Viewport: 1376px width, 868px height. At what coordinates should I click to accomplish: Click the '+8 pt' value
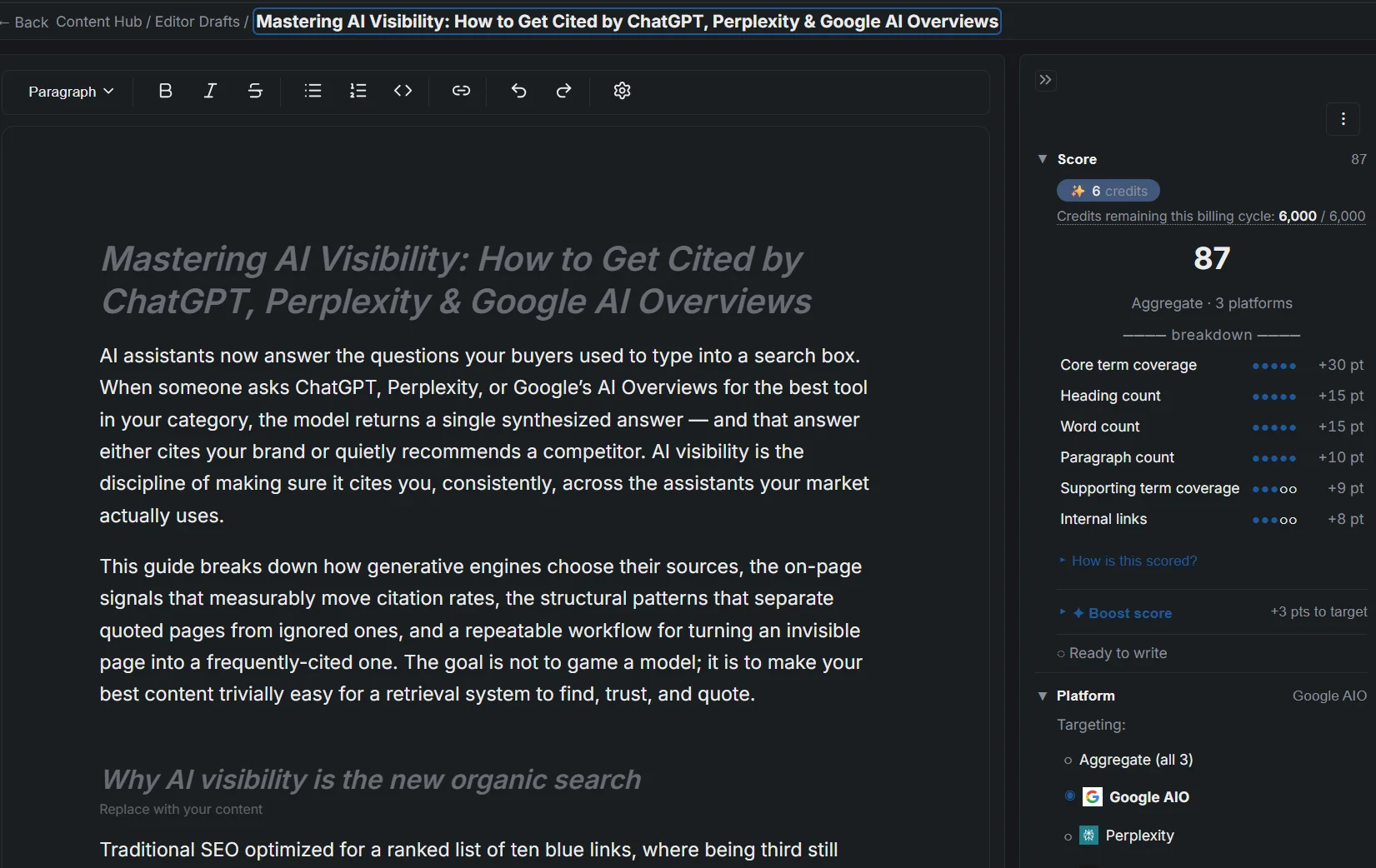(1346, 519)
